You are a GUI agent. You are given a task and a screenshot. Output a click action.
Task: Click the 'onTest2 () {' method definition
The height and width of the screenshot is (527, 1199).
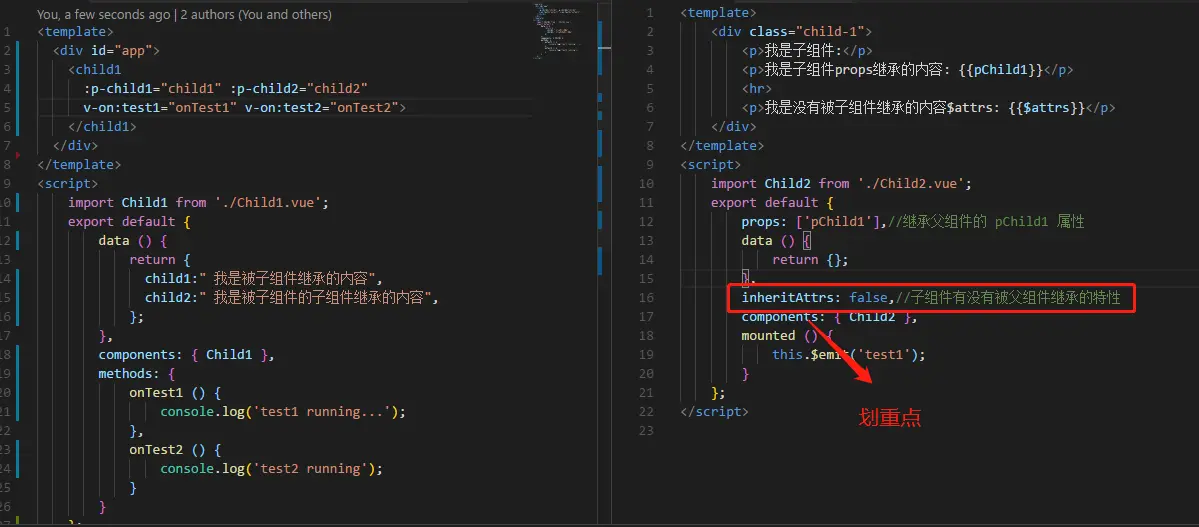[x=175, y=450]
